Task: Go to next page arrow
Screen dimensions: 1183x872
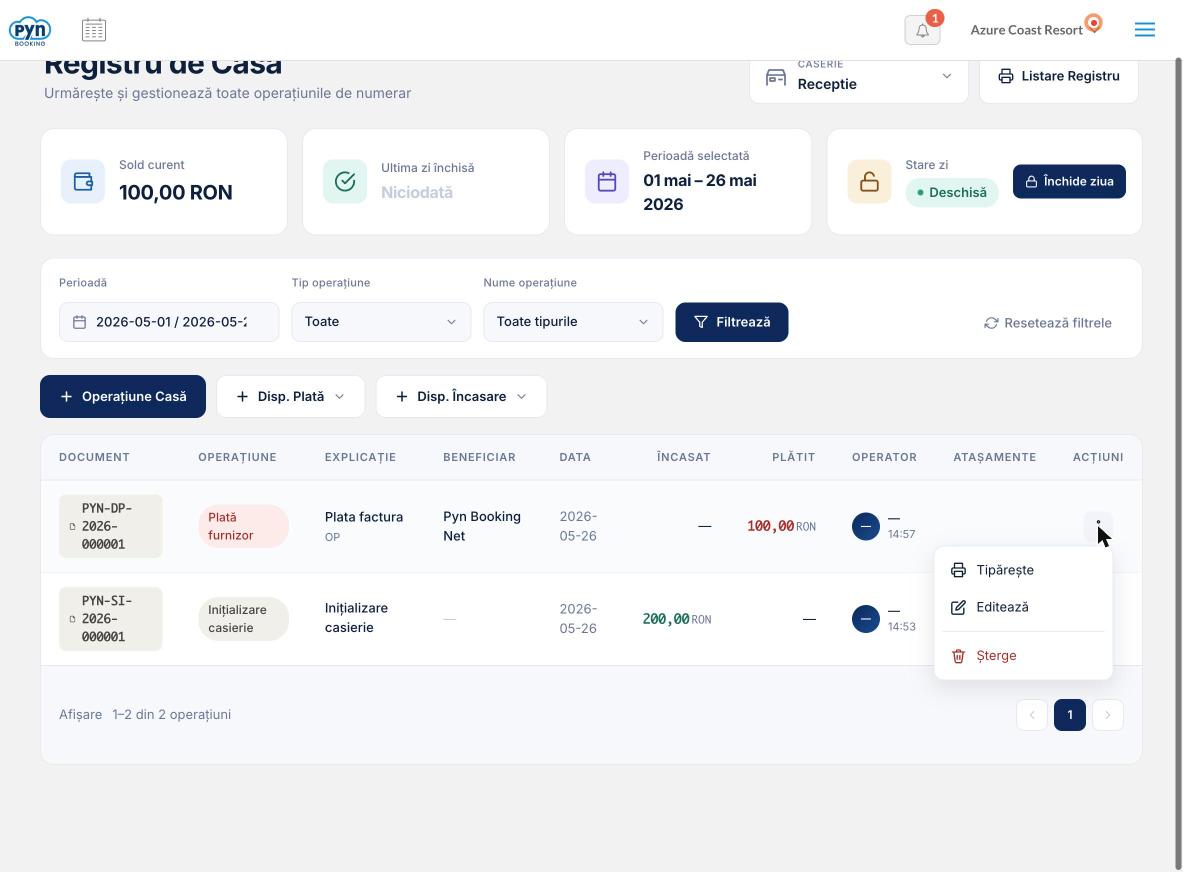Action: (1108, 715)
